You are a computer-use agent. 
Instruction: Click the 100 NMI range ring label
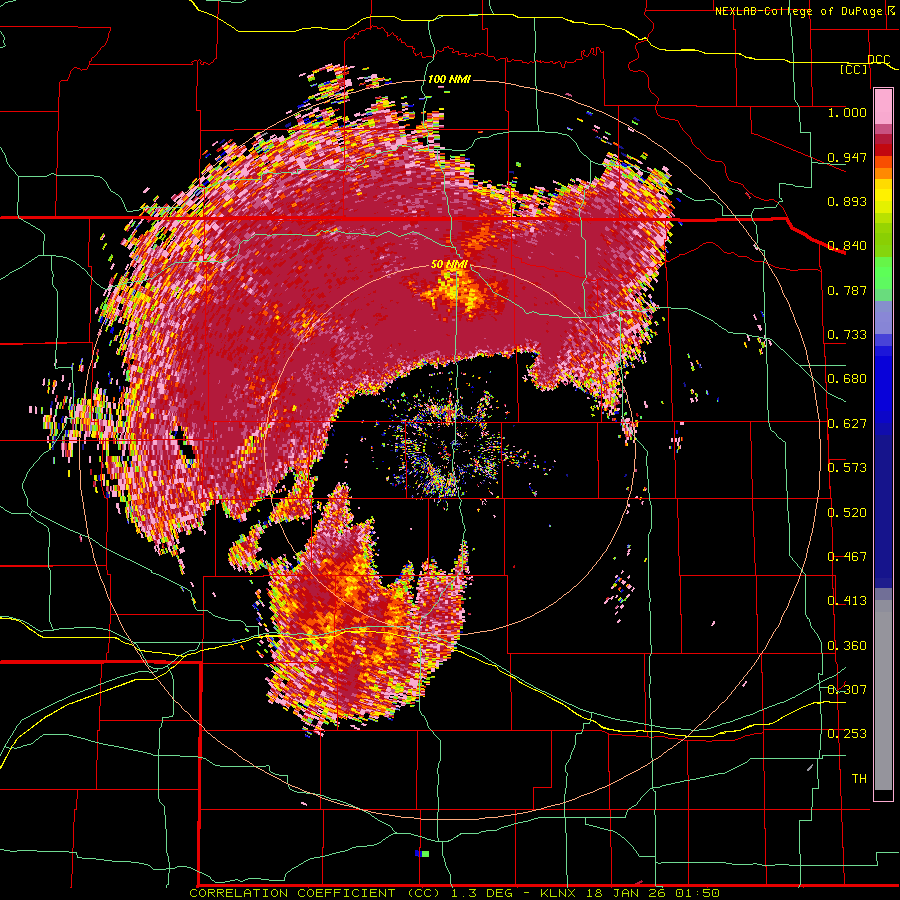tap(449, 79)
